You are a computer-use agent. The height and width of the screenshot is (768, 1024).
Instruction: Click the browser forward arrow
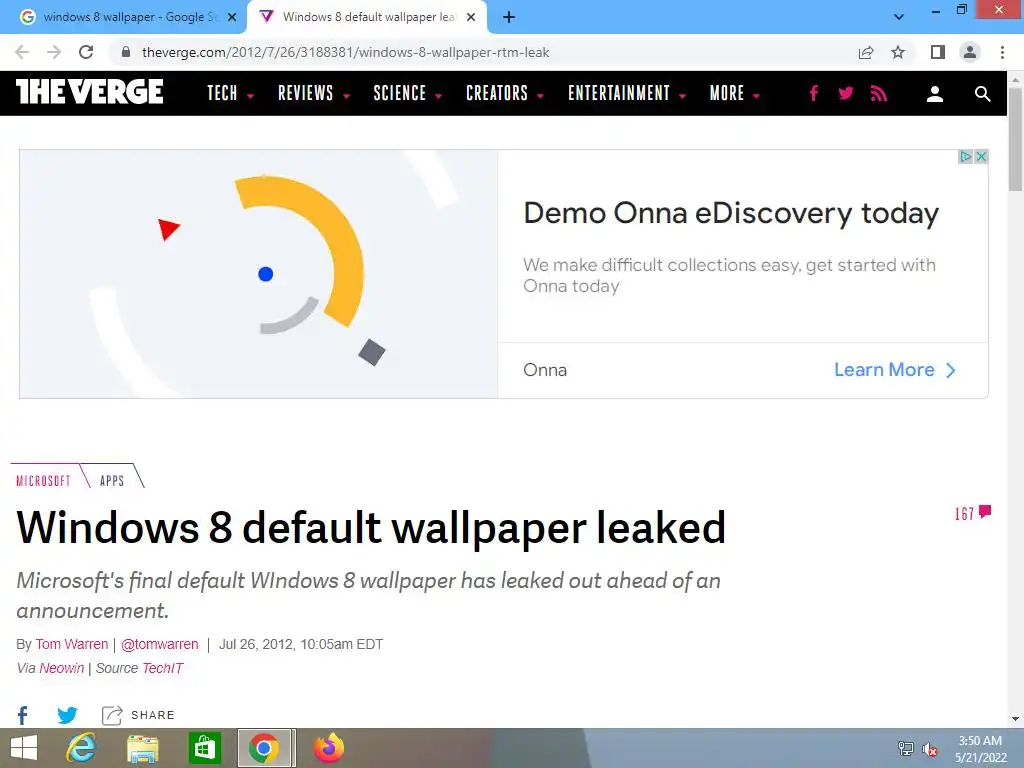pos(54,52)
